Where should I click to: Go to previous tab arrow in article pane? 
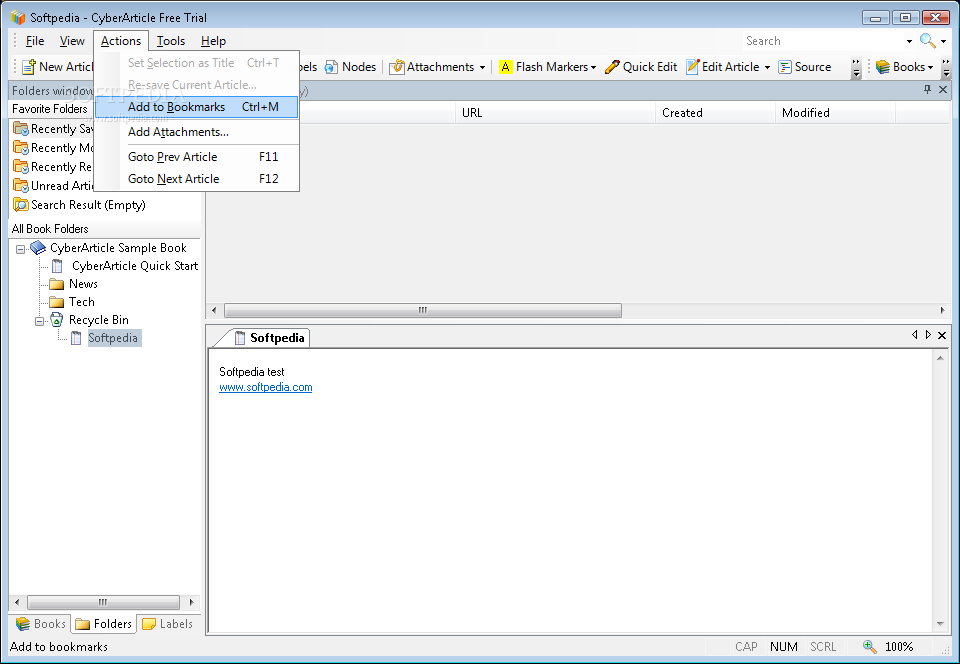[x=915, y=335]
